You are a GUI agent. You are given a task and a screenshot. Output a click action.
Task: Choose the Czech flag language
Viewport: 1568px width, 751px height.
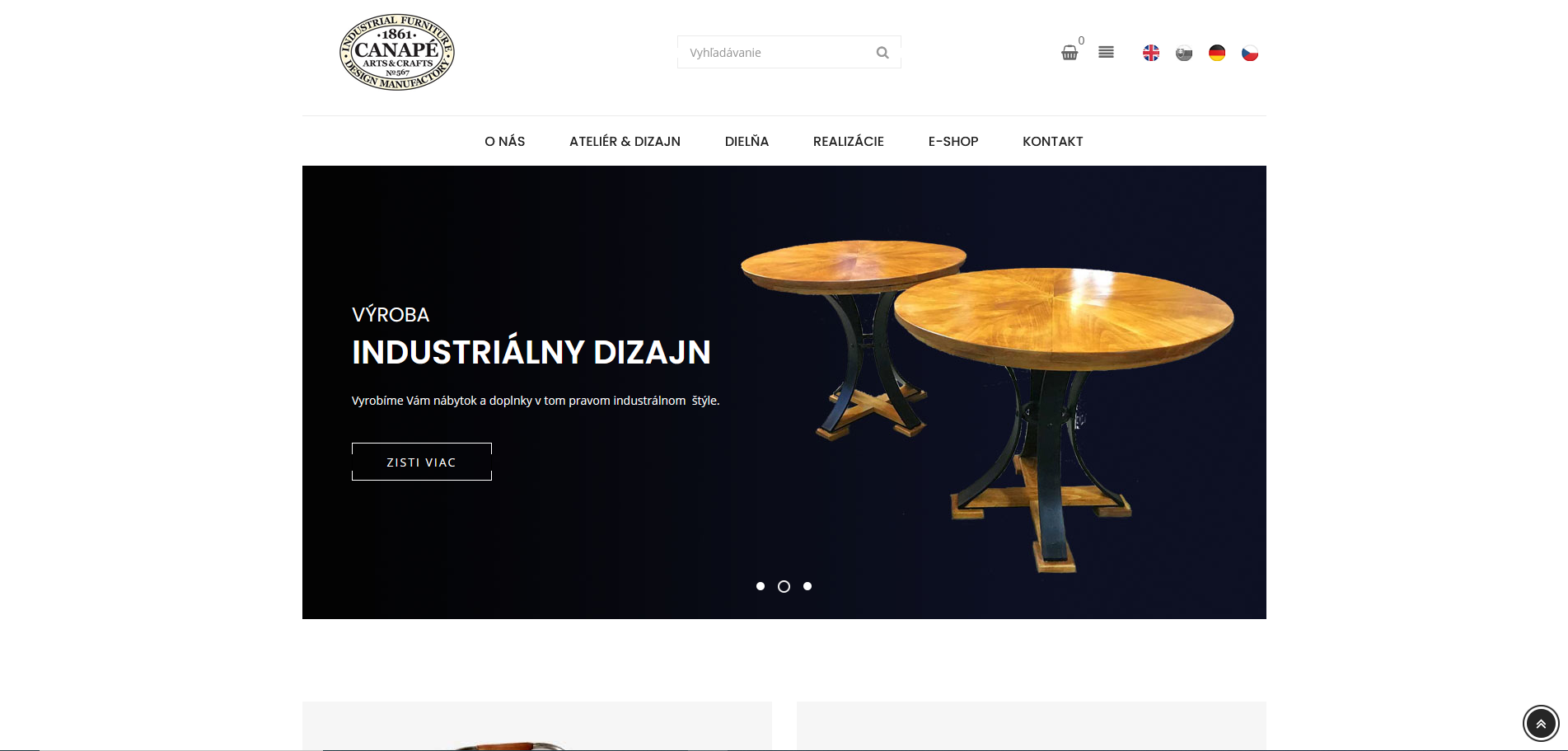[1250, 53]
